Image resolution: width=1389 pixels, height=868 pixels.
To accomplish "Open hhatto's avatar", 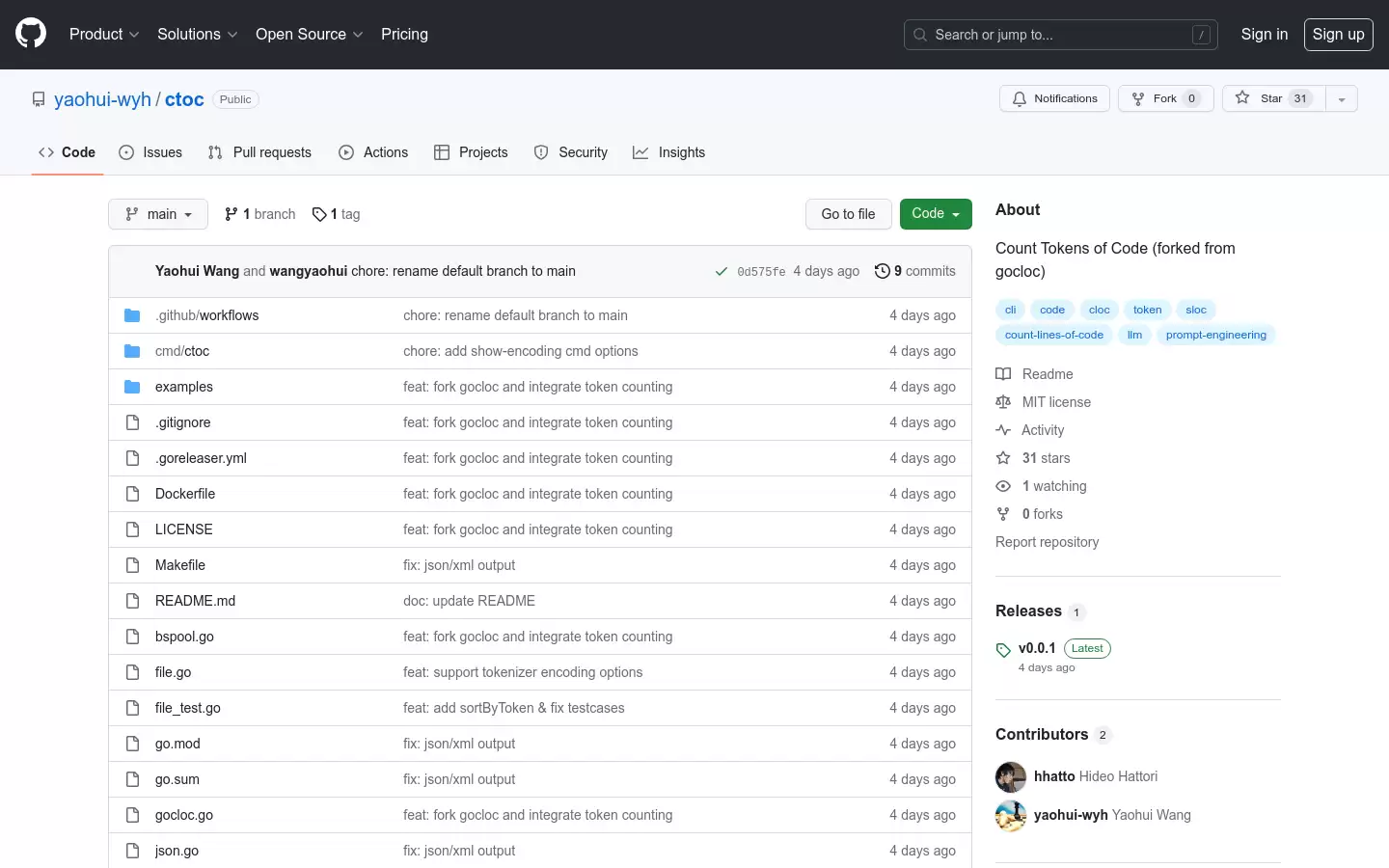I will tap(1011, 777).
